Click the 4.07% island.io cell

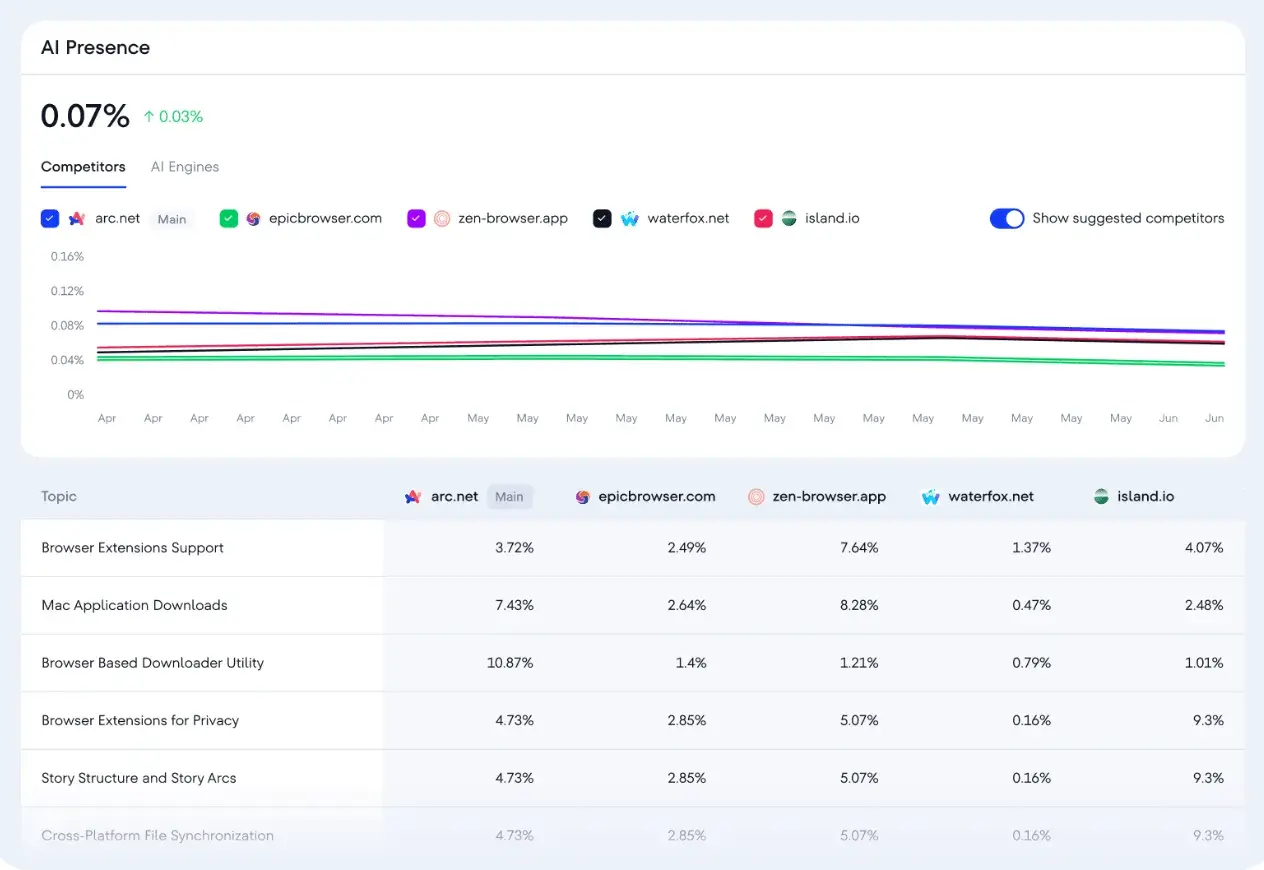[1203, 548]
